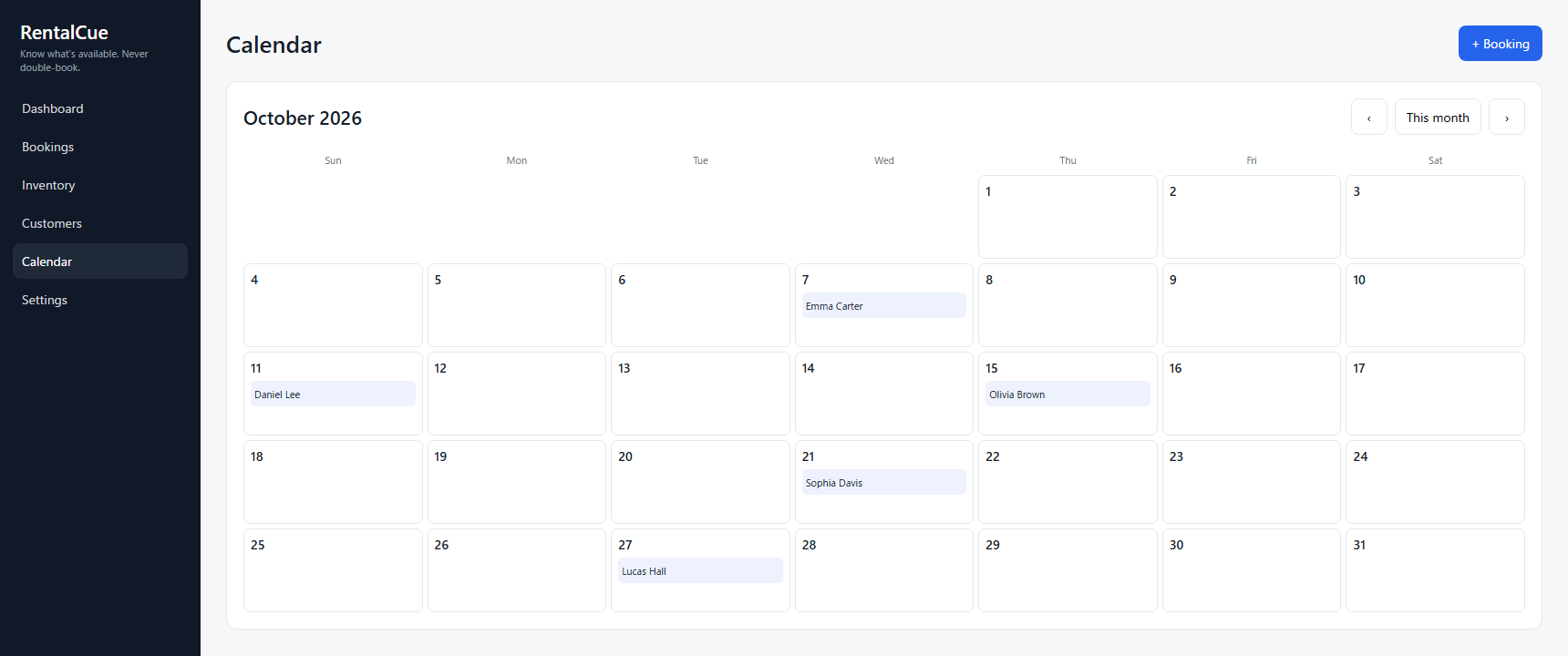Click the RentalCue logo title
The width and height of the screenshot is (1568, 656).
(64, 33)
